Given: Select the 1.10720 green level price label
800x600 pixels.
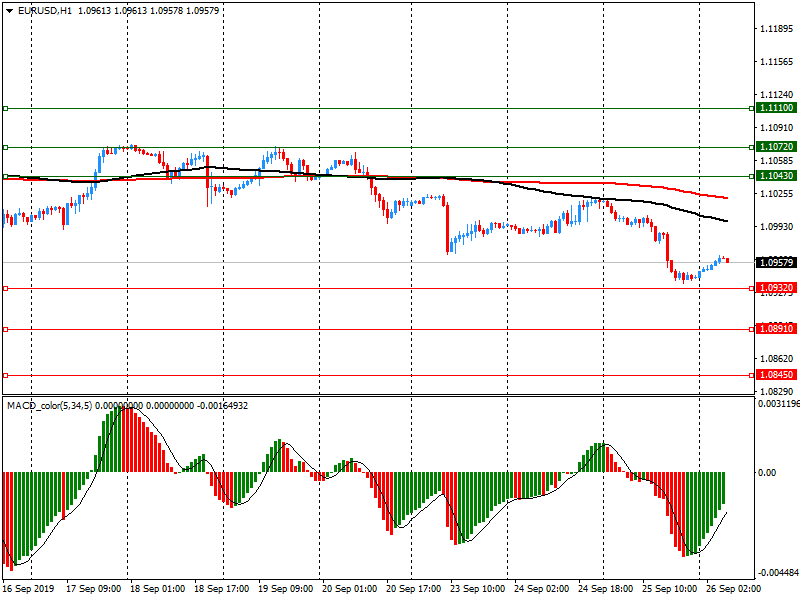Looking at the screenshot, I should point(777,147).
